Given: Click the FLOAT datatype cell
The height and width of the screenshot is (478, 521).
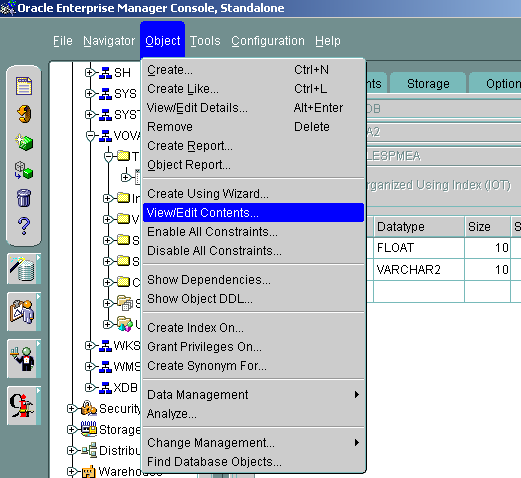Looking at the screenshot, I should (419, 248).
